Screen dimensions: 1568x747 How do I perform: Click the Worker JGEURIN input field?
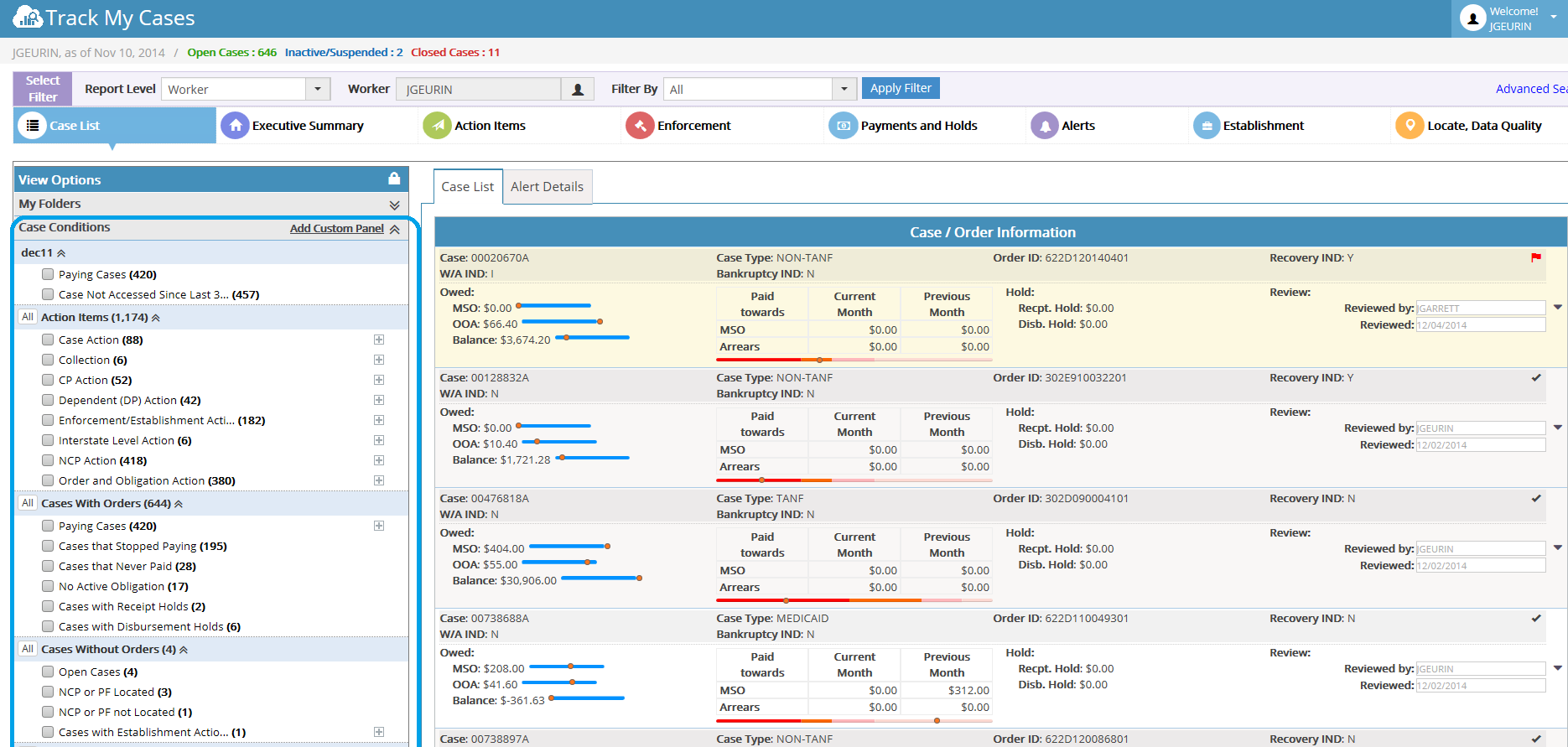pyautogui.click(x=479, y=90)
